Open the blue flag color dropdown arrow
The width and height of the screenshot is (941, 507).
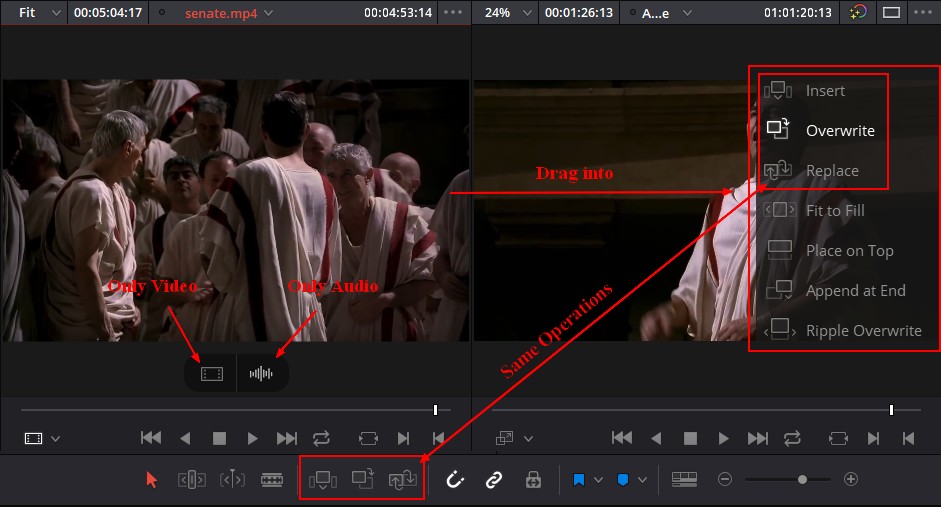click(598, 480)
